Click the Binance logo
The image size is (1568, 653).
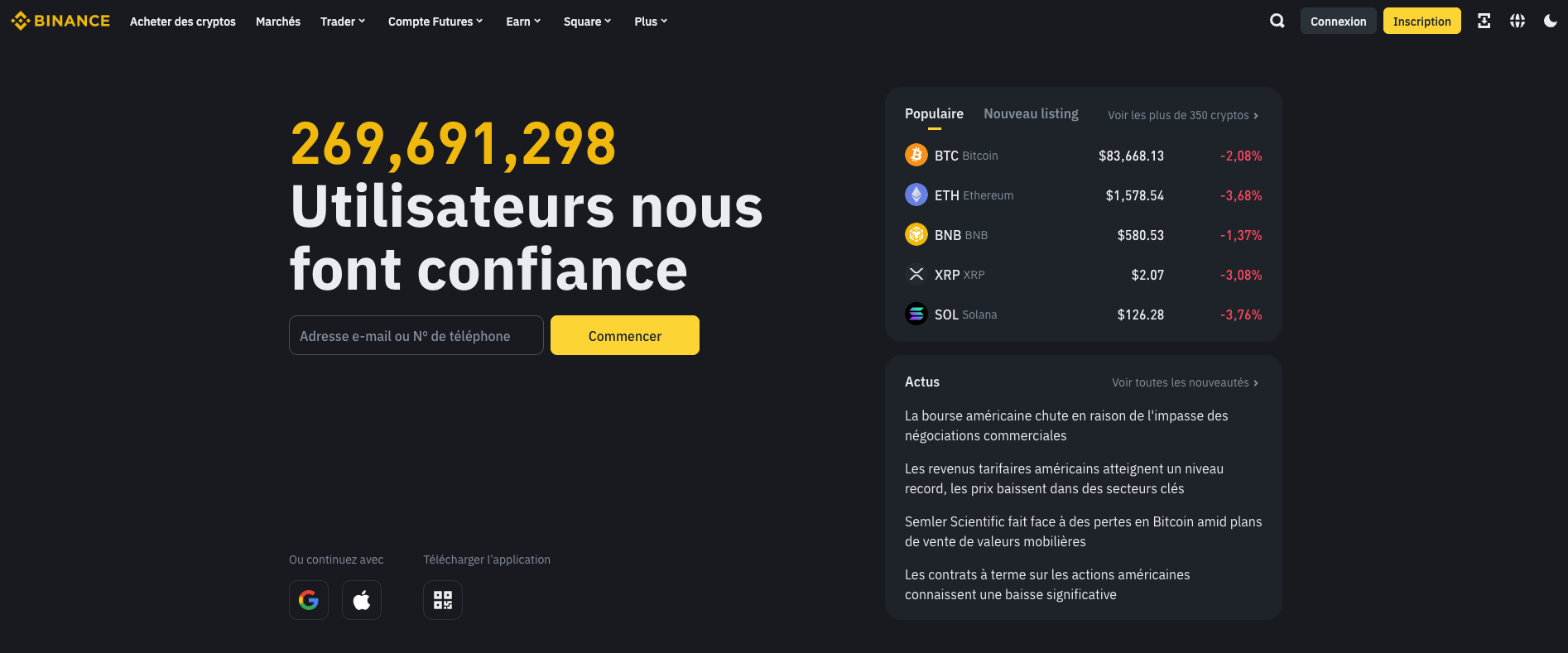coord(60,21)
